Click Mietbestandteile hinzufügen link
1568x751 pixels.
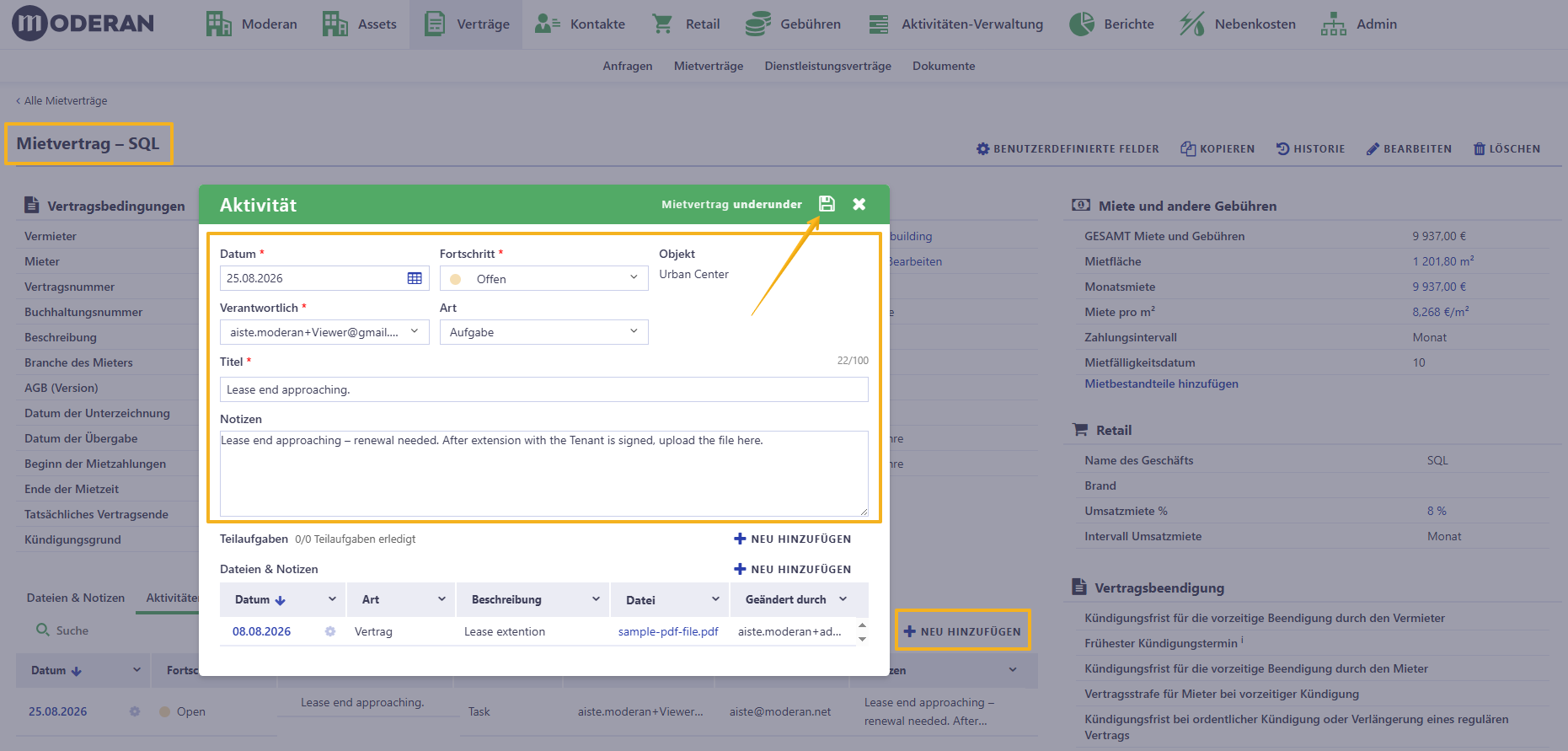click(1161, 384)
